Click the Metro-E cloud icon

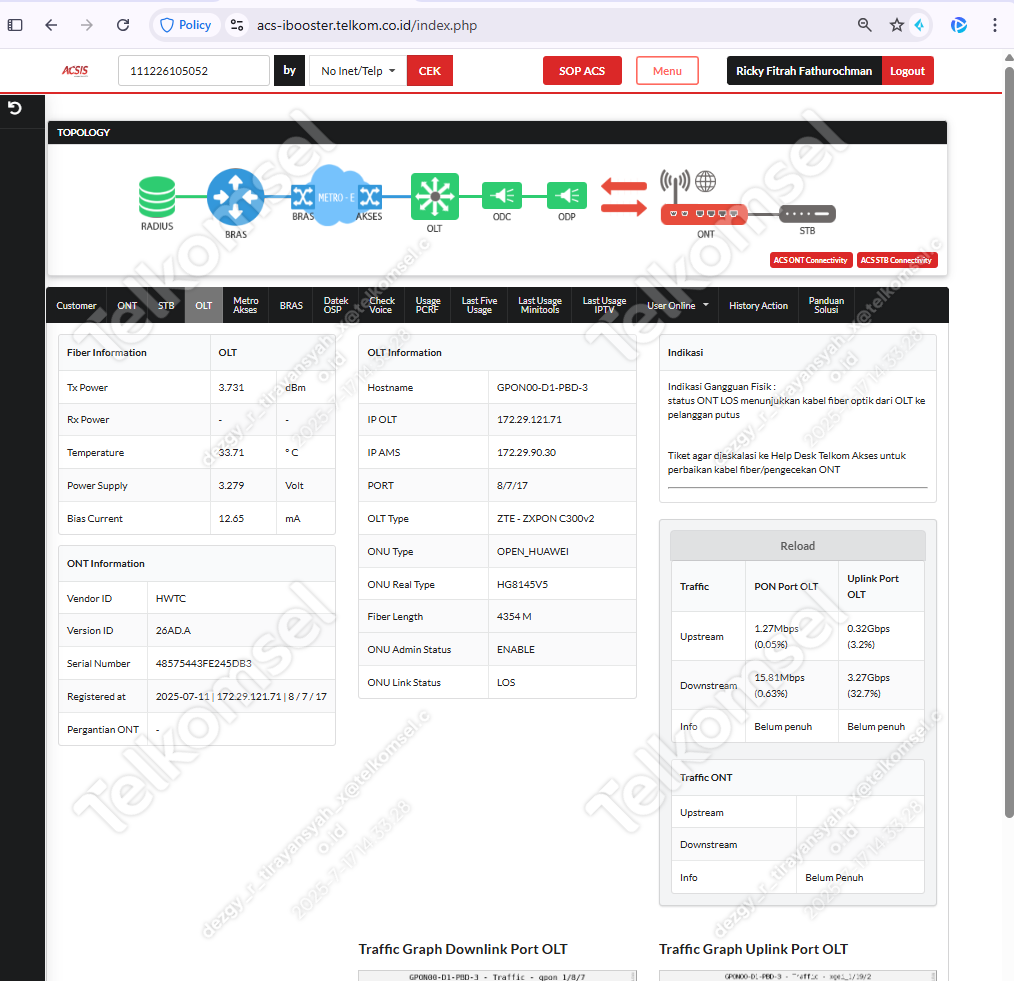[336, 195]
